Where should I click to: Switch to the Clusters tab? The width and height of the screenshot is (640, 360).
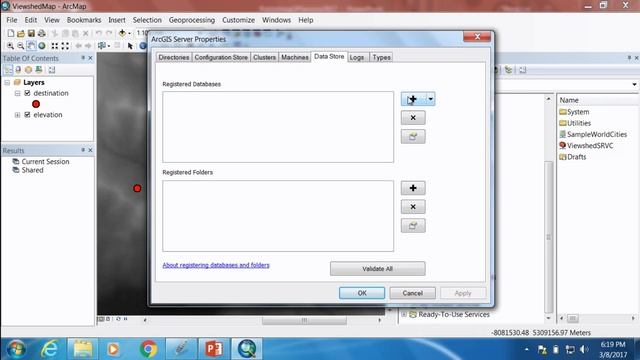pyautogui.click(x=264, y=58)
